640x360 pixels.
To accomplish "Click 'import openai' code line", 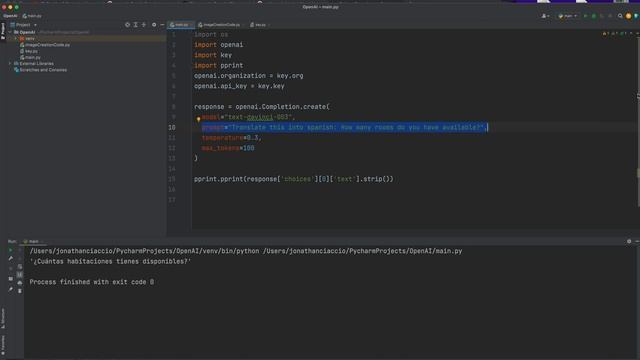I will [x=218, y=45].
